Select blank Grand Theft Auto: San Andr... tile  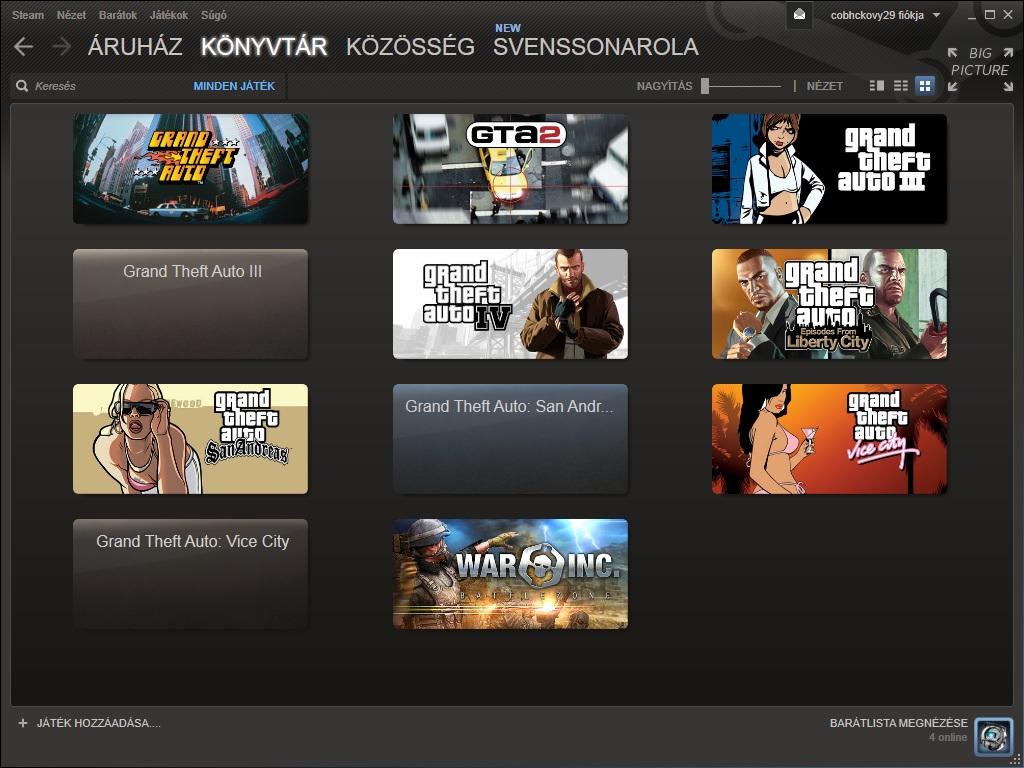(510, 439)
